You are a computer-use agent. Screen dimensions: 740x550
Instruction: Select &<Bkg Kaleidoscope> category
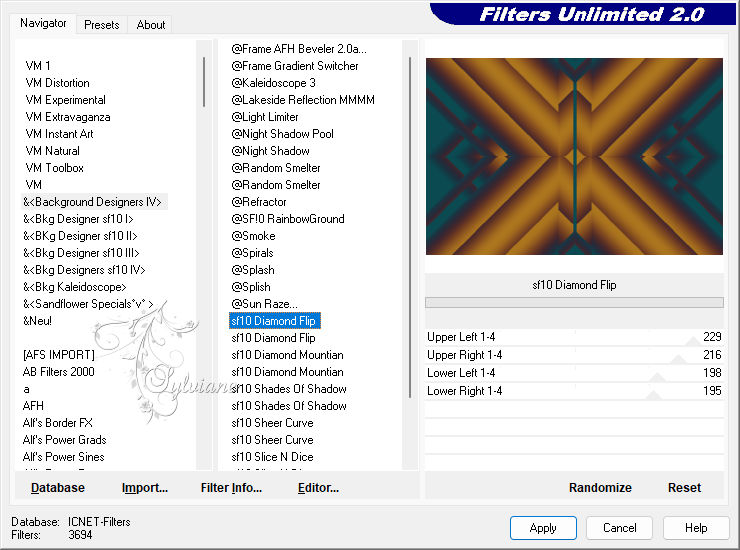[x=75, y=287]
